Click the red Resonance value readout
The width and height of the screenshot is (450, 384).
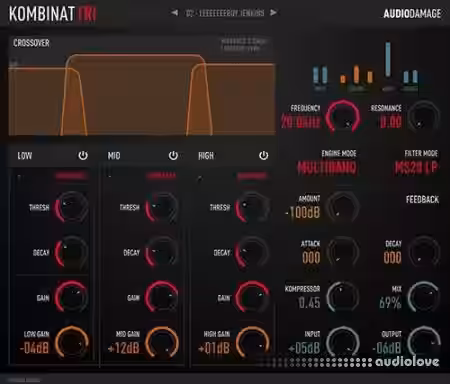coord(391,122)
